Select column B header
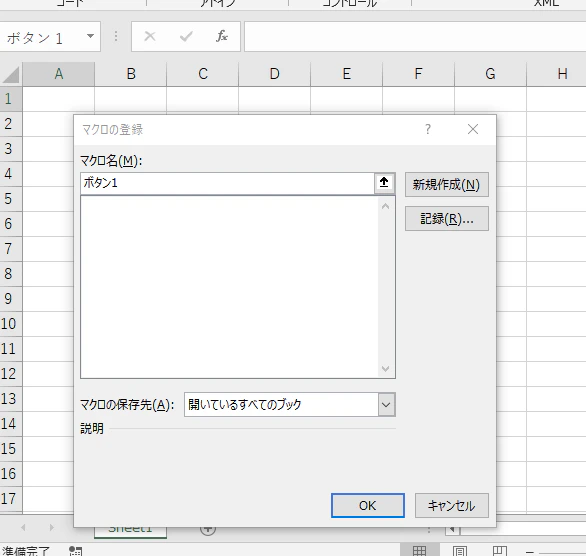 130,74
